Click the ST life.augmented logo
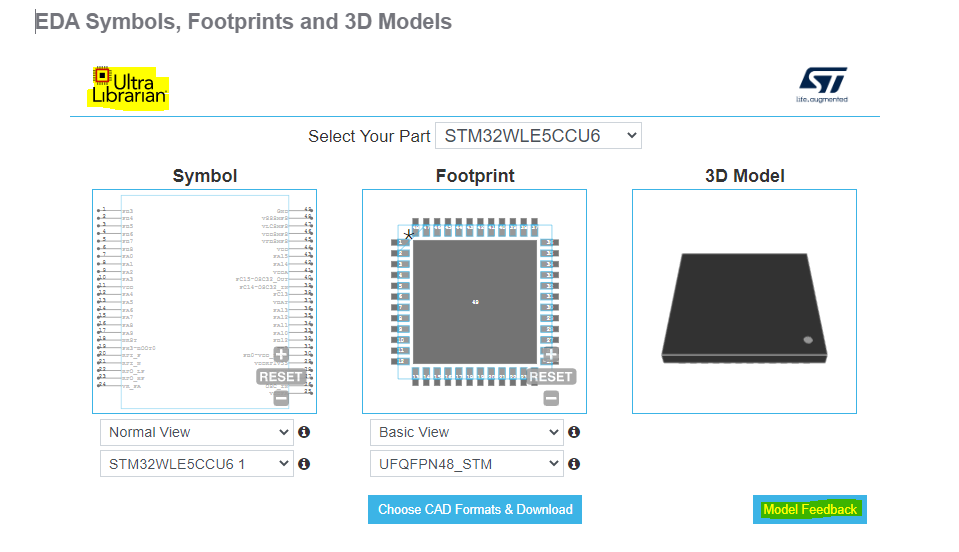Screen dimensions: 959x552 click(822, 85)
